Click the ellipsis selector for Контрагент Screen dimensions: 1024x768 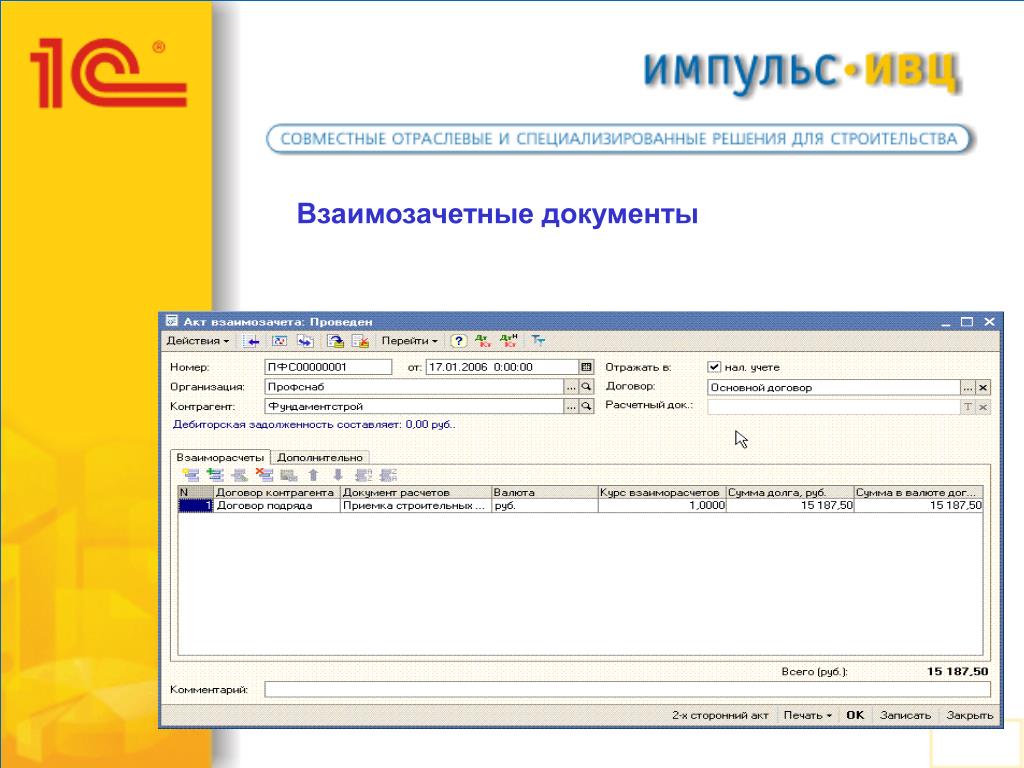tap(571, 406)
